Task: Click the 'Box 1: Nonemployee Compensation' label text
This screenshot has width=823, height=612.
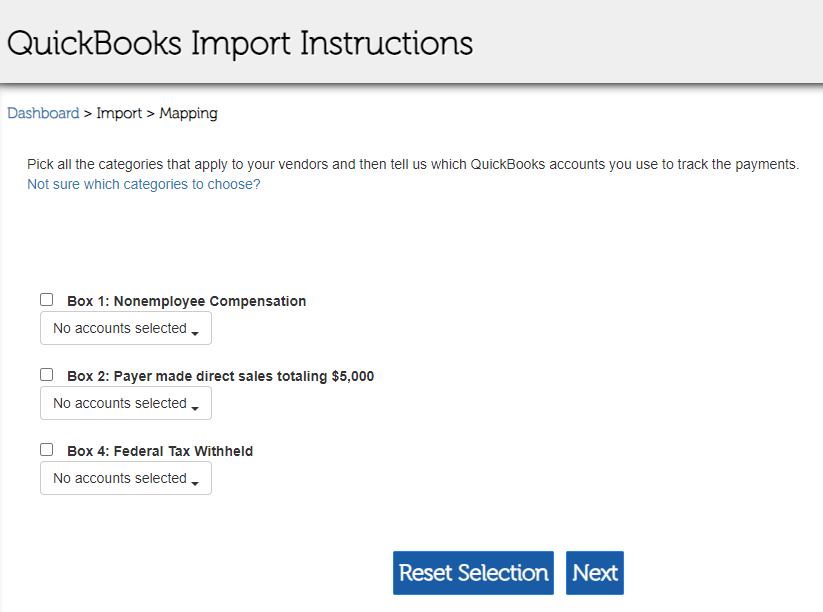Action: 186,301
